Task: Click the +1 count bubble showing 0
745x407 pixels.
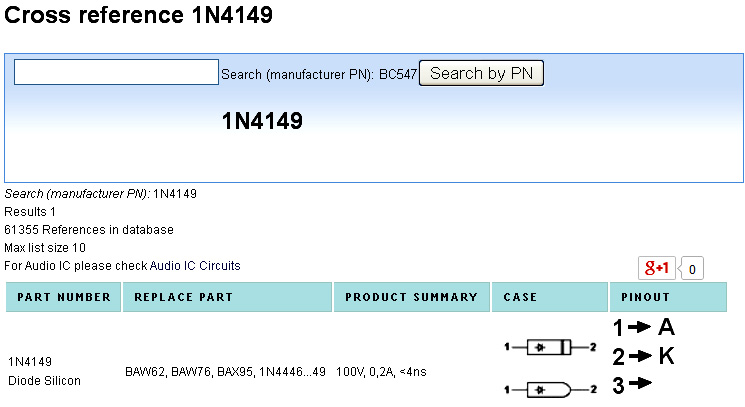Action: [x=692, y=268]
